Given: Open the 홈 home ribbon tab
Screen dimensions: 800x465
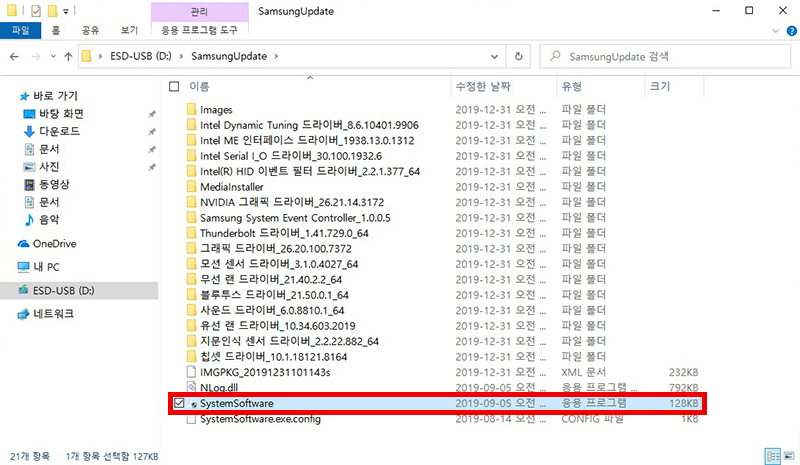Looking at the screenshot, I should tap(56, 31).
